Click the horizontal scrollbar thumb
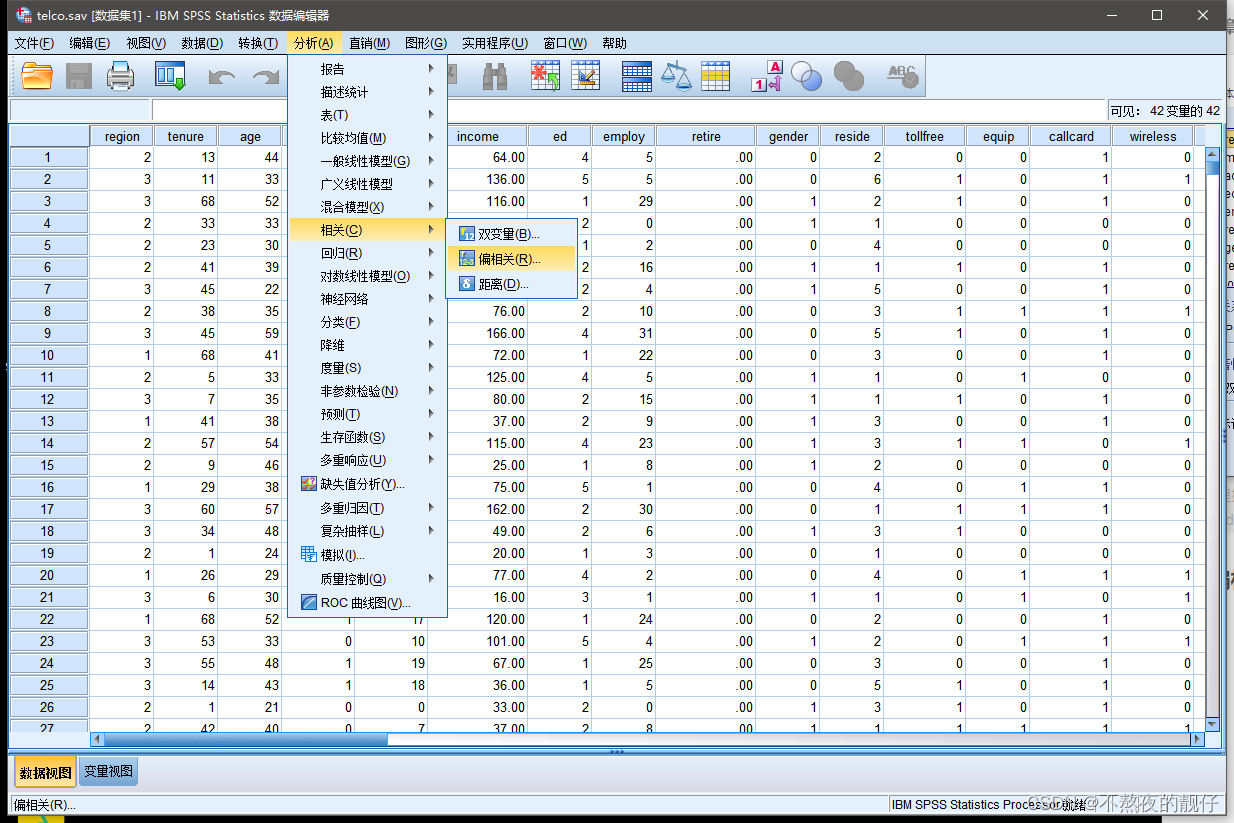The image size is (1234, 823). coord(245,739)
